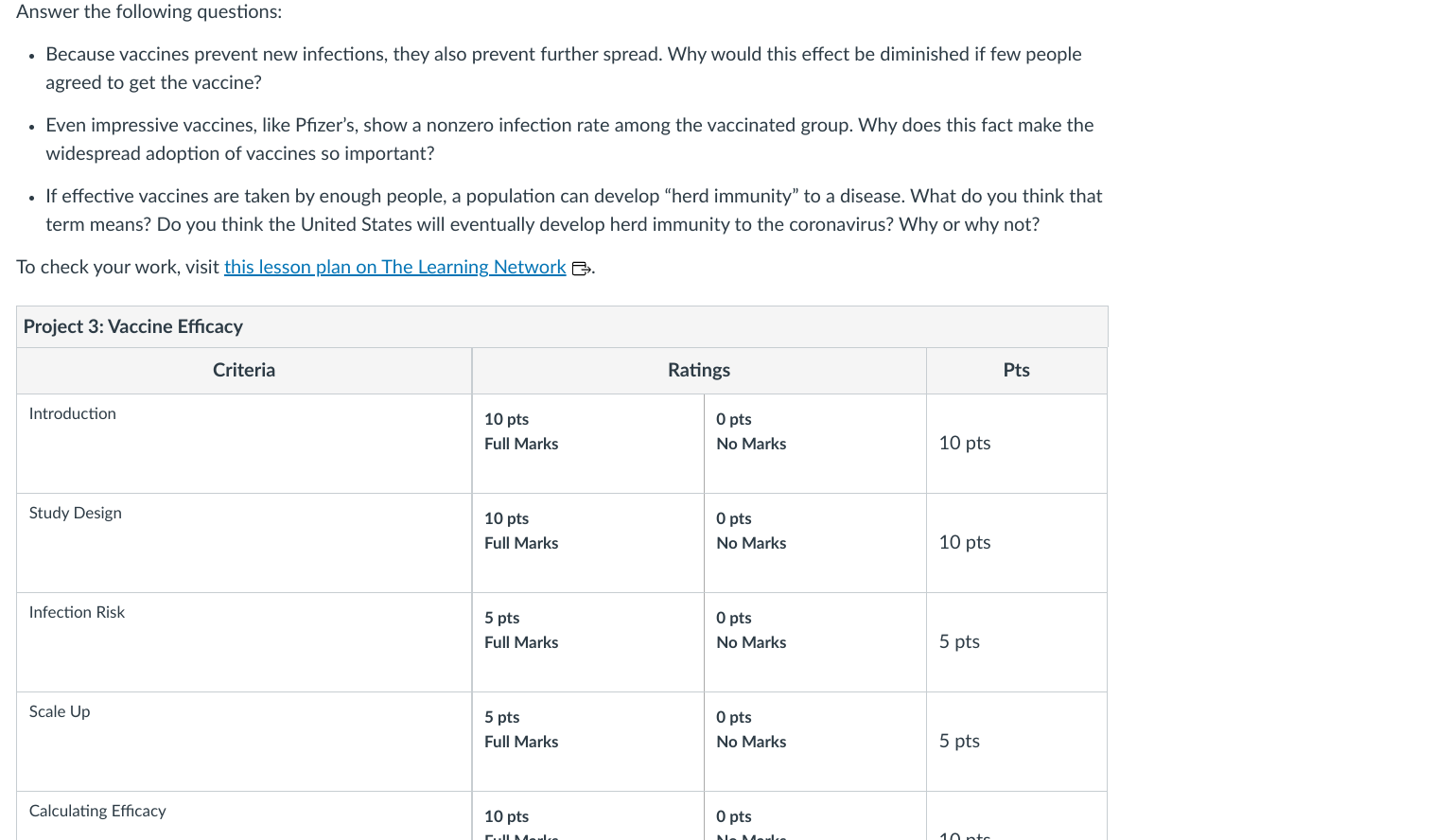Open the Learning Network lesson plan link

(394, 267)
